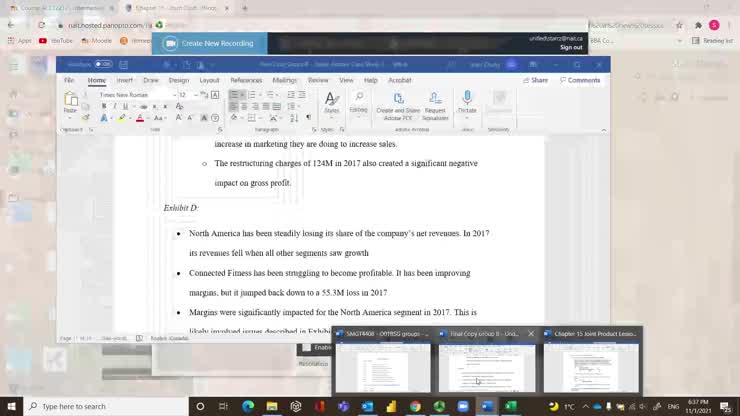Click the Dictate microphone icon
Image resolution: width=740 pixels, height=416 pixels.
pos(466,102)
